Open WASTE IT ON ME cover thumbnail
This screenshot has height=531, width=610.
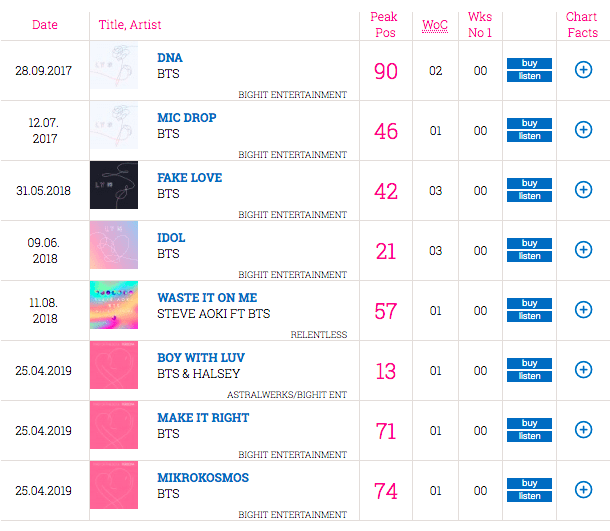114,305
